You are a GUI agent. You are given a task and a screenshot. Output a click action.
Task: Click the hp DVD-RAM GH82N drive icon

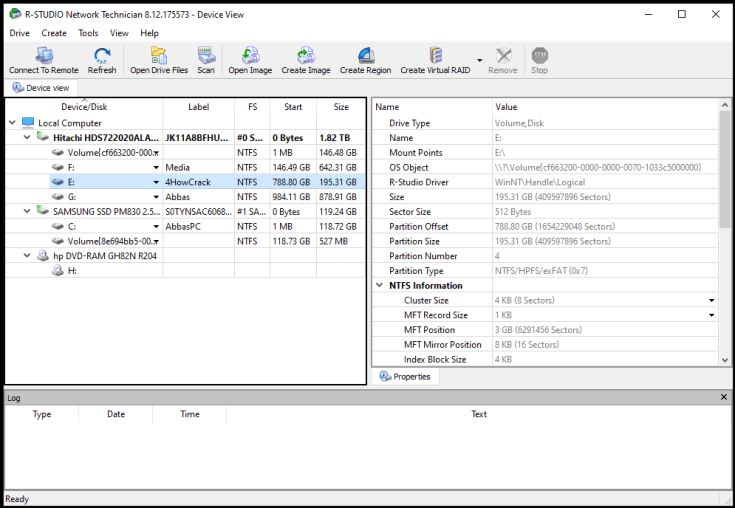tap(43, 255)
